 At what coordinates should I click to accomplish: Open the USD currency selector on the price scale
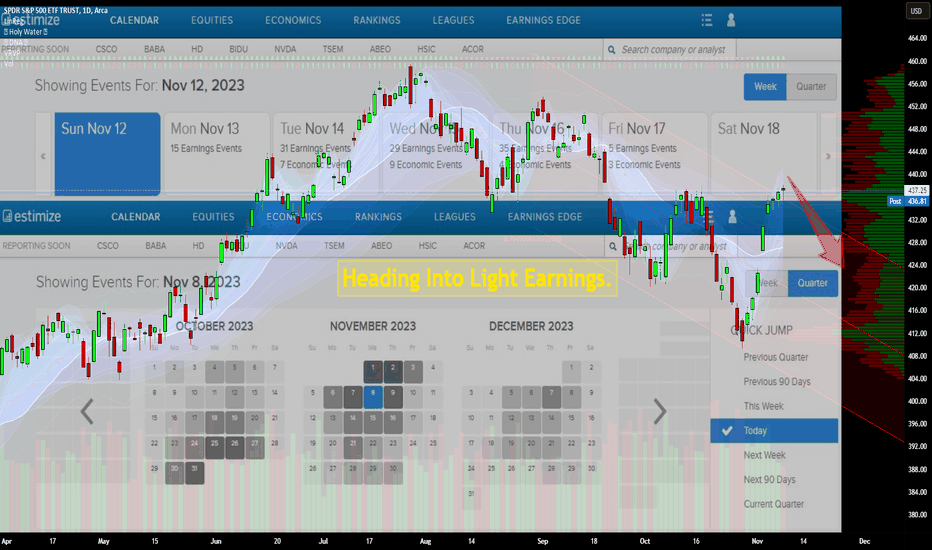coord(916,11)
